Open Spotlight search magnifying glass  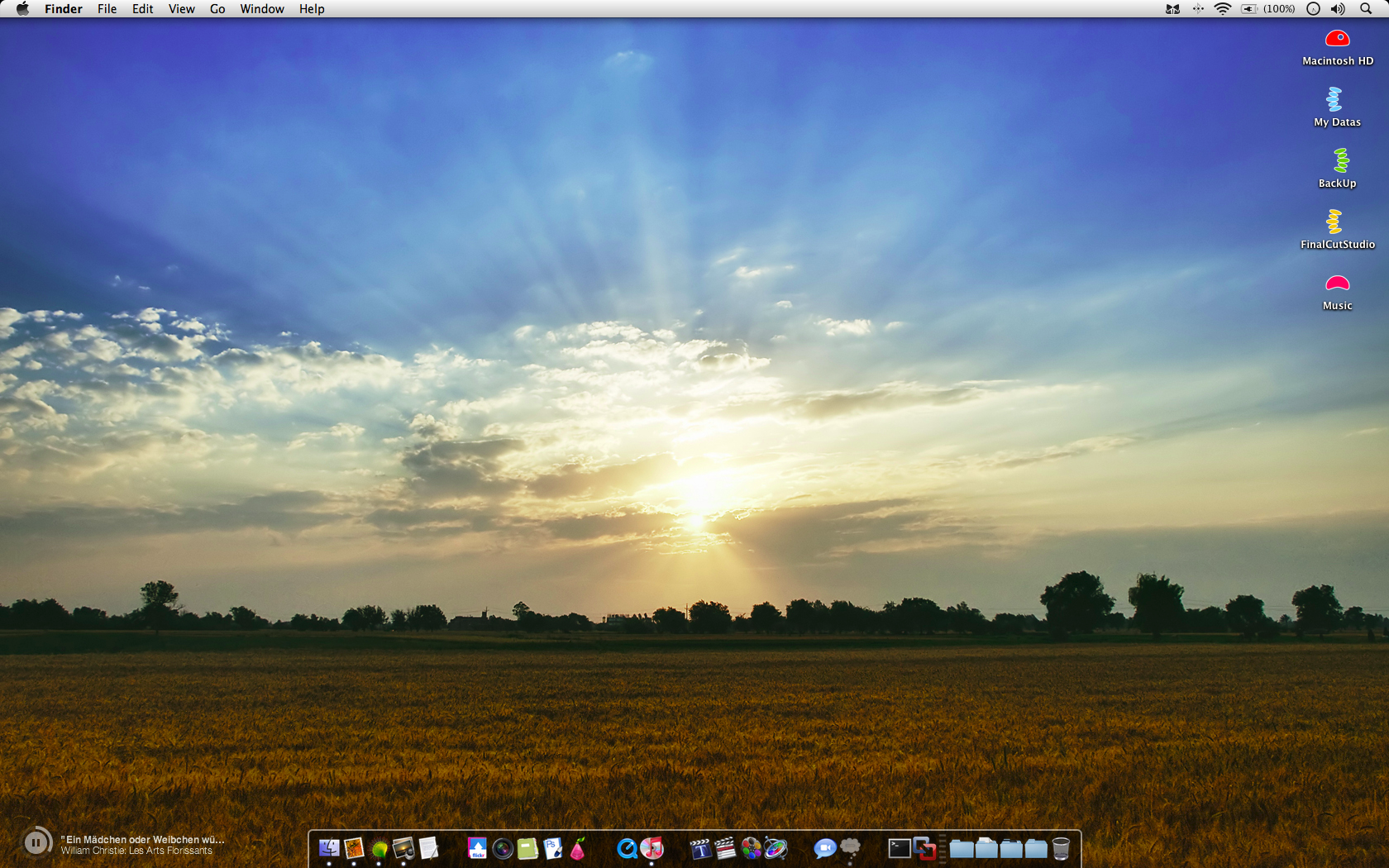click(1366, 9)
